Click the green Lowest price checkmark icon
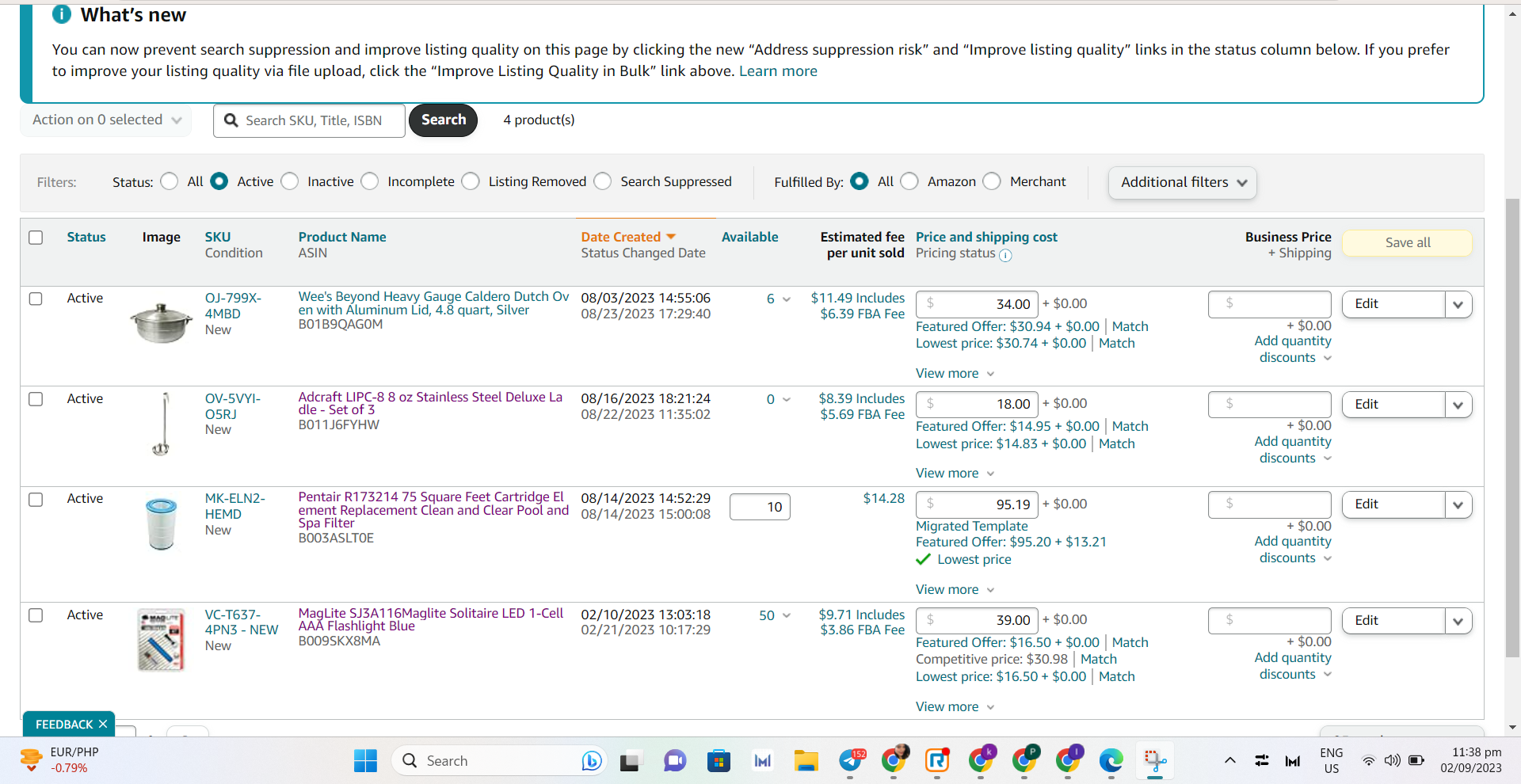The height and width of the screenshot is (784, 1521). pyautogui.click(x=923, y=559)
